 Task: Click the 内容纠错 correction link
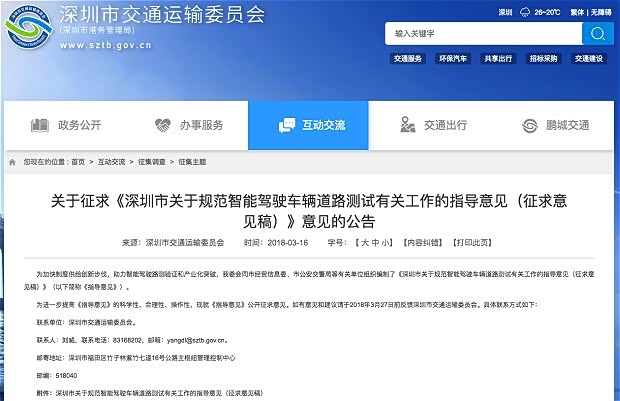pyautogui.click(x=422, y=243)
